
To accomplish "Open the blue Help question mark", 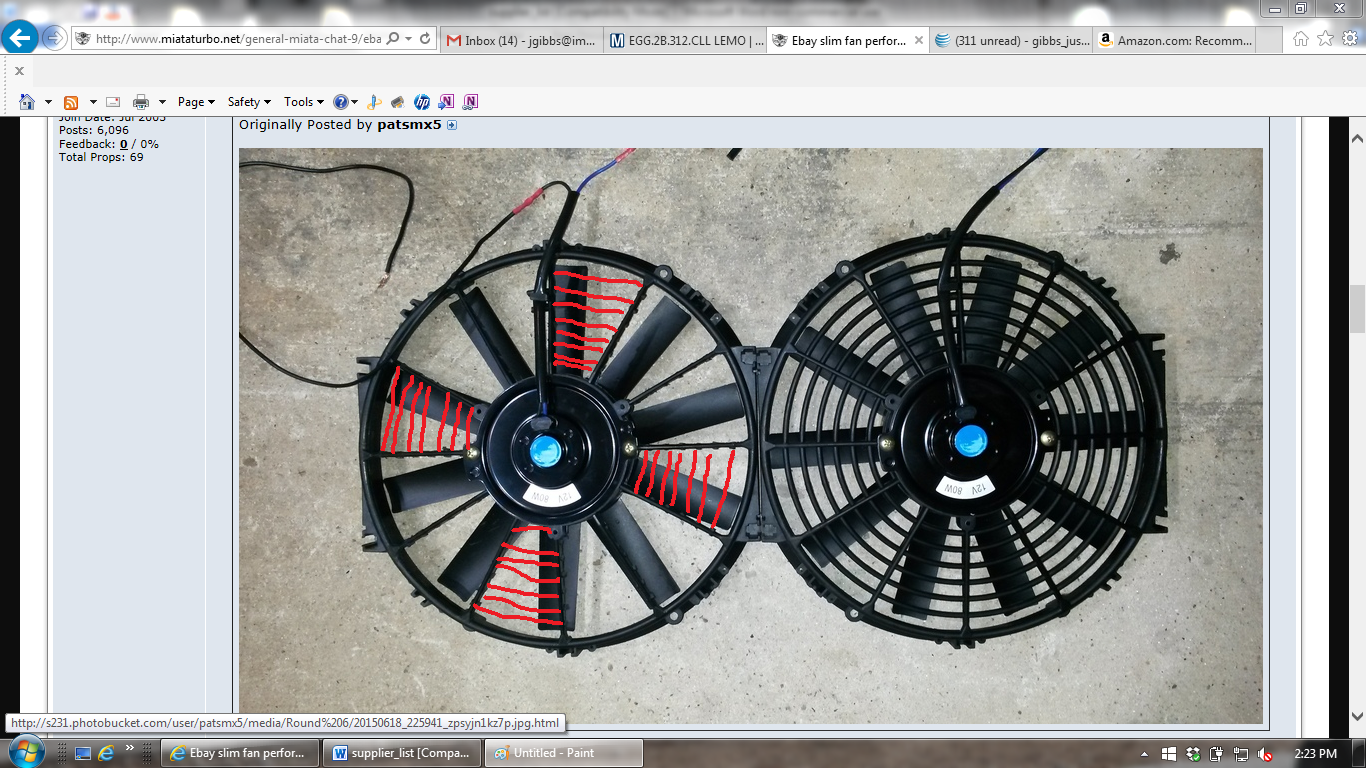I will coord(341,102).
